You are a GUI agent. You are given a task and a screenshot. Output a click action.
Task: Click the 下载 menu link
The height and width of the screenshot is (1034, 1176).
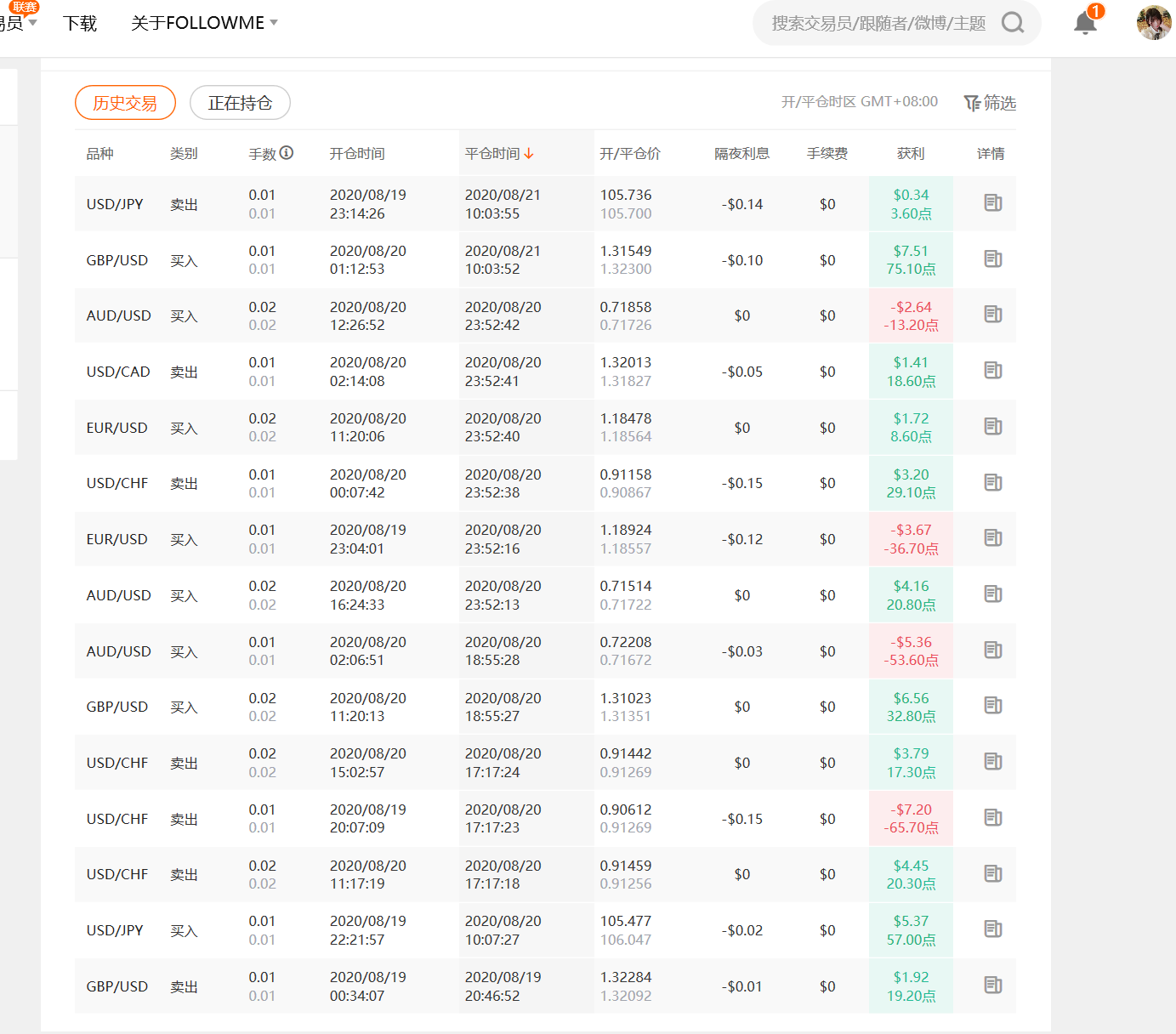click(80, 23)
